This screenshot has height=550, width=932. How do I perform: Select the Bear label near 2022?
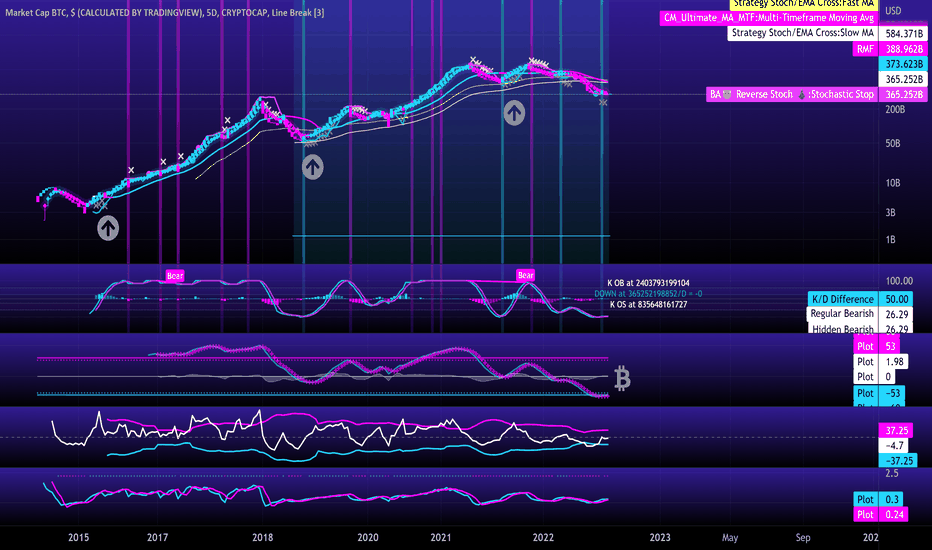pos(525,275)
